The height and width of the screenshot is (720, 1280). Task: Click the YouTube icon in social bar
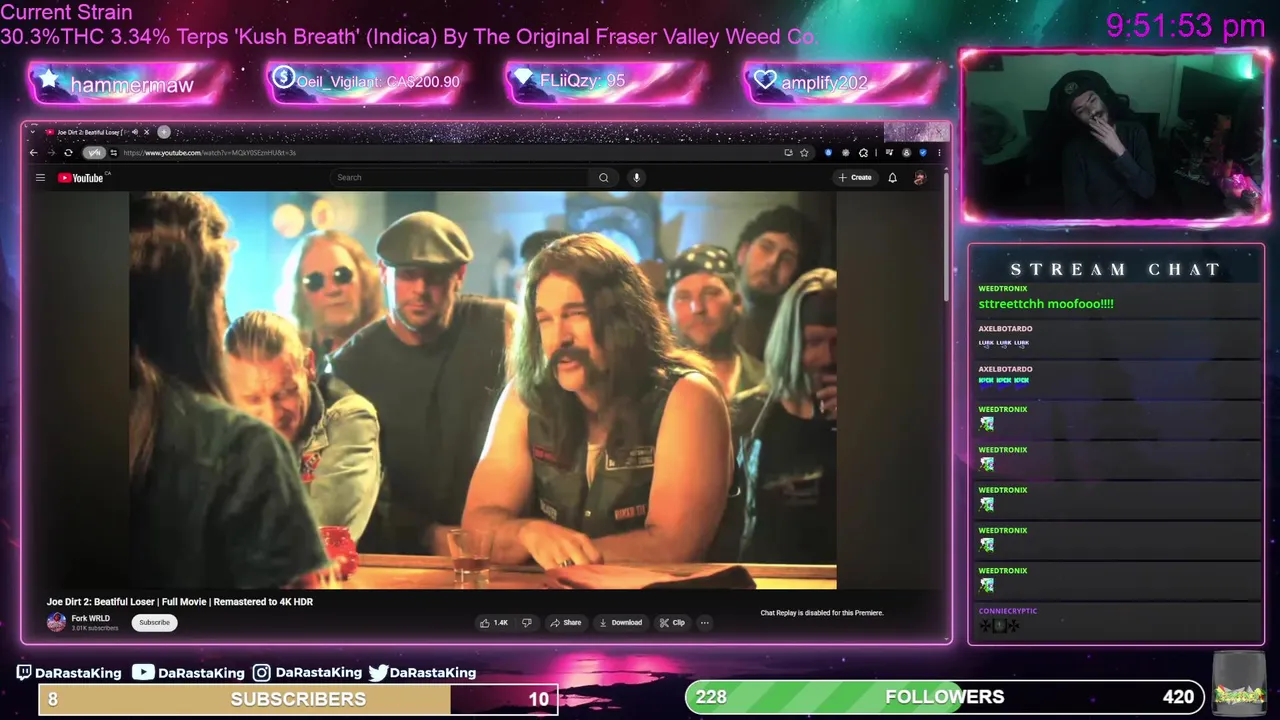click(x=143, y=673)
